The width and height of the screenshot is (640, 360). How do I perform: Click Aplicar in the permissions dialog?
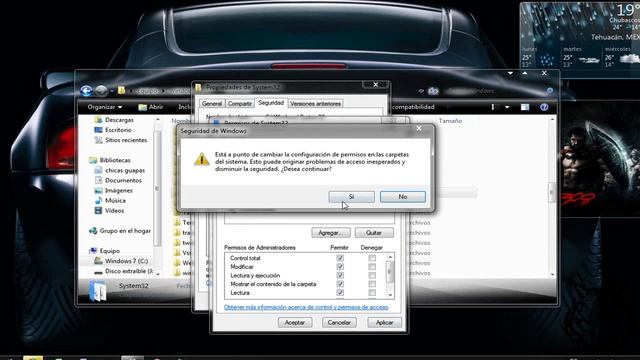coord(384,322)
